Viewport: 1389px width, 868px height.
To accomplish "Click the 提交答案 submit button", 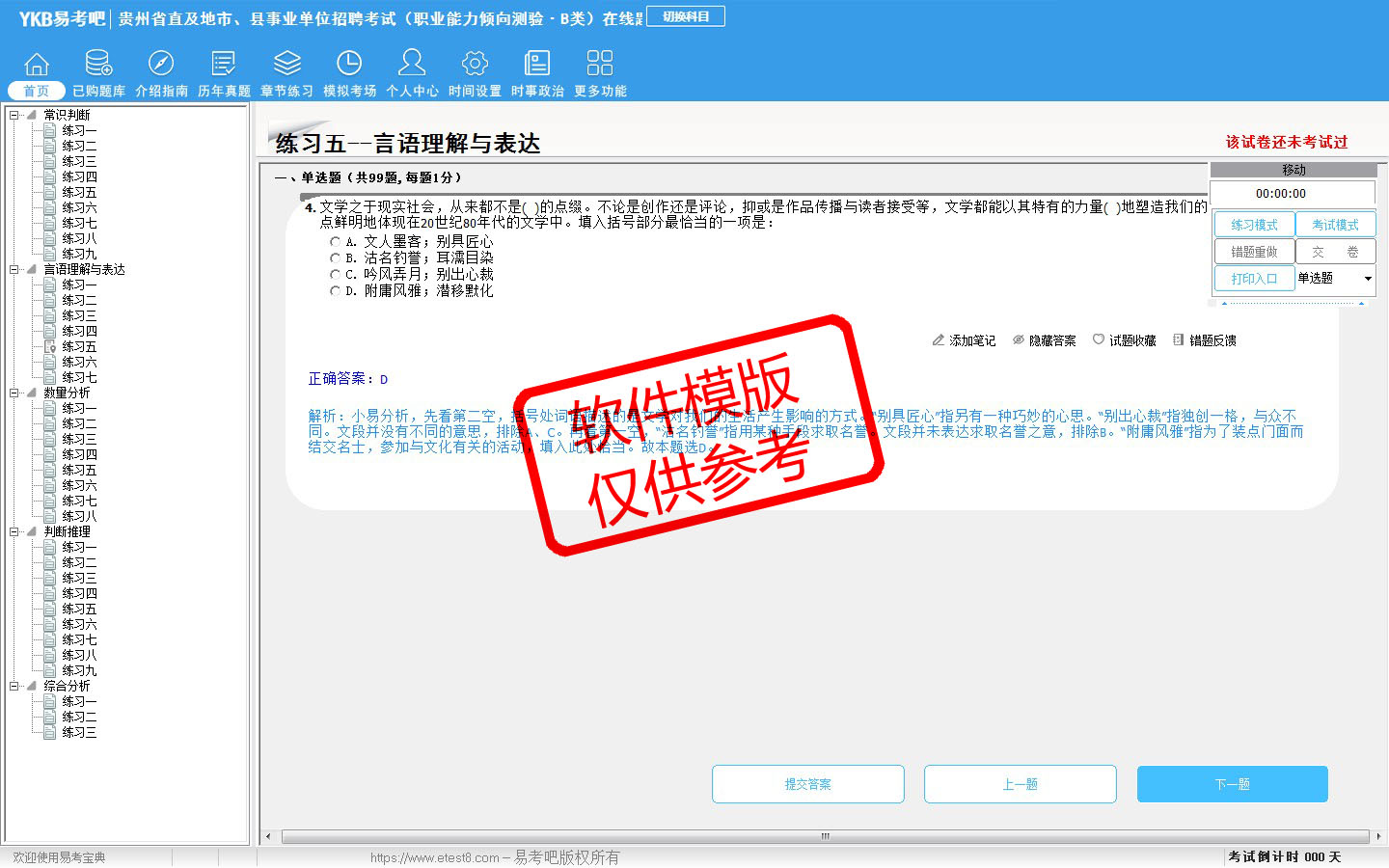I will pyautogui.click(x=807, y=784).
